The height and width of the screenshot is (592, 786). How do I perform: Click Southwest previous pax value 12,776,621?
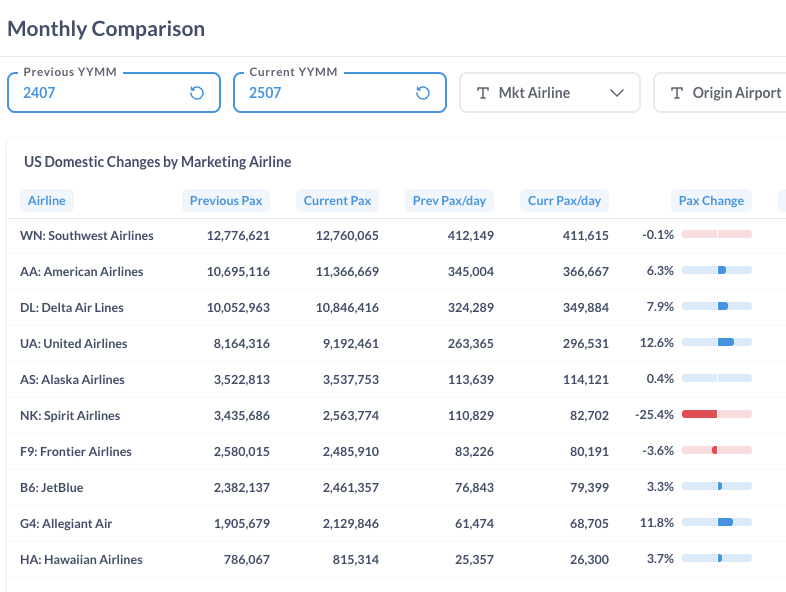click(238, 236)
